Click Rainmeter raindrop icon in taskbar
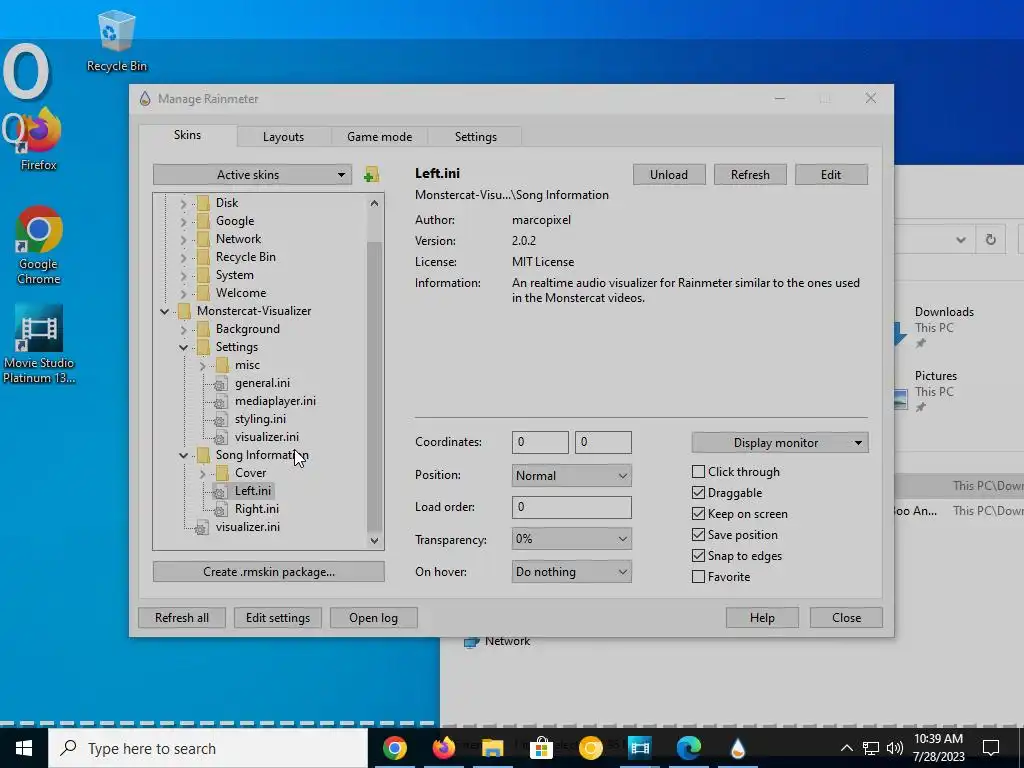1024x768 pixels. pos(737,748)
